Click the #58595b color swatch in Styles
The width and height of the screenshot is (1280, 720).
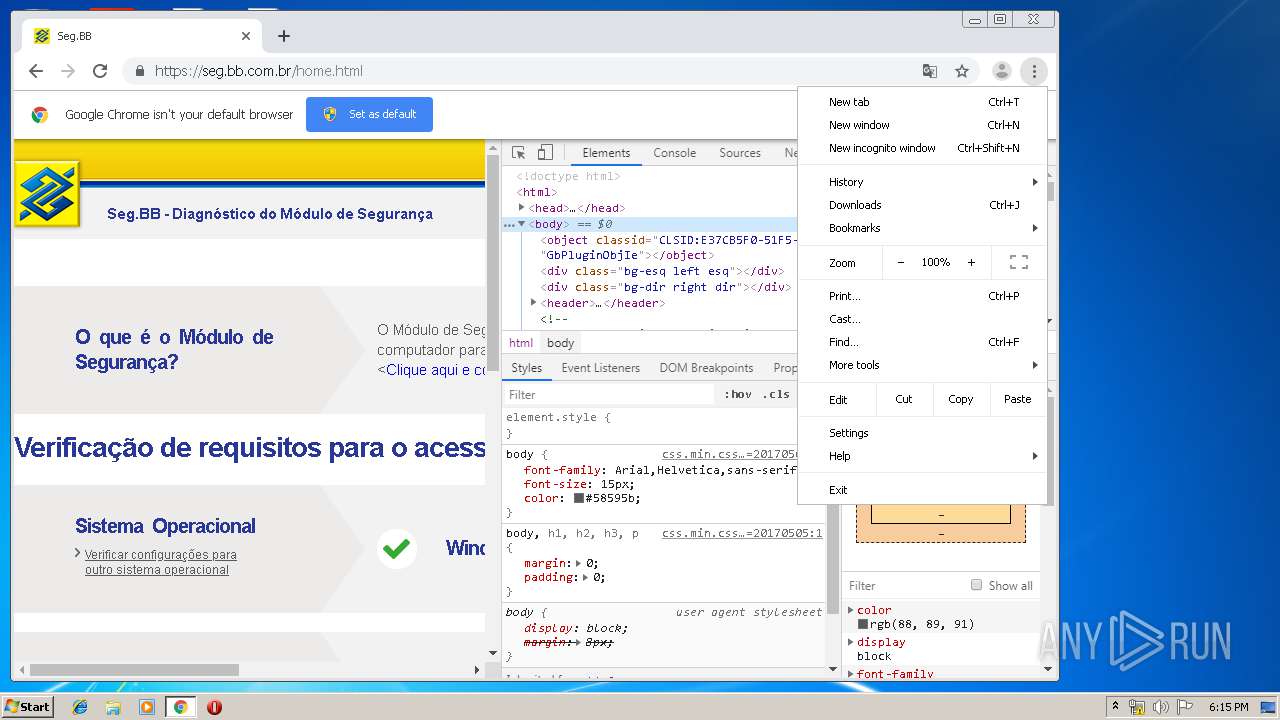coord(578,498)
